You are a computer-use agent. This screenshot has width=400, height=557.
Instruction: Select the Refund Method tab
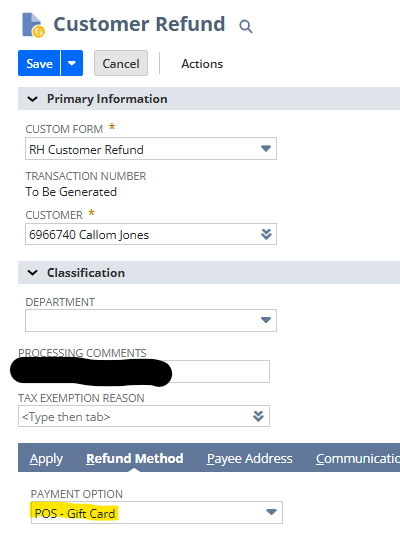pyautogui.click(x=135, y=459)
